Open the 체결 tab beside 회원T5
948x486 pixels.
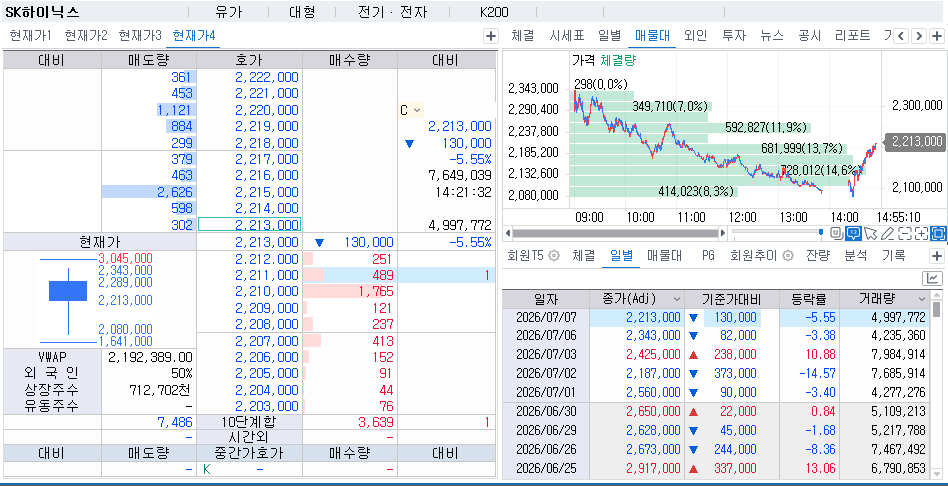[583, 256]
